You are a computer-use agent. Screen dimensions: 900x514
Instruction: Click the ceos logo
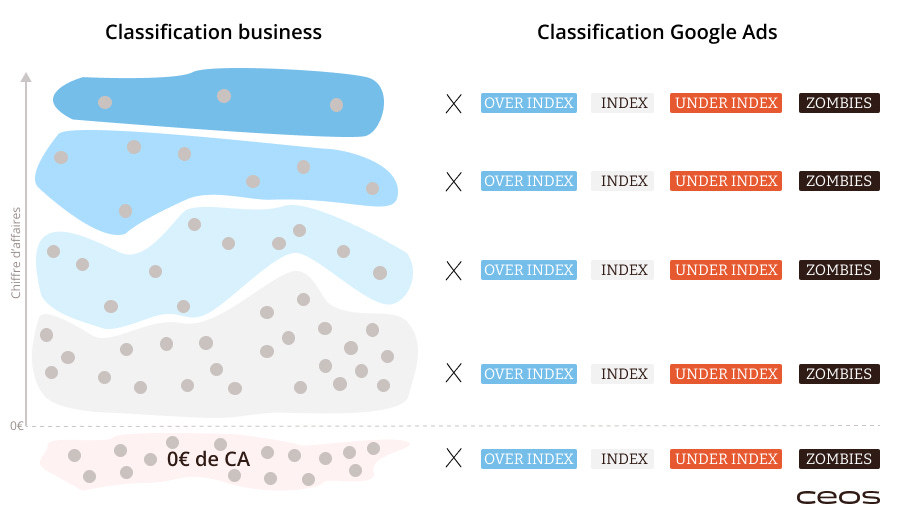[837, 497]
